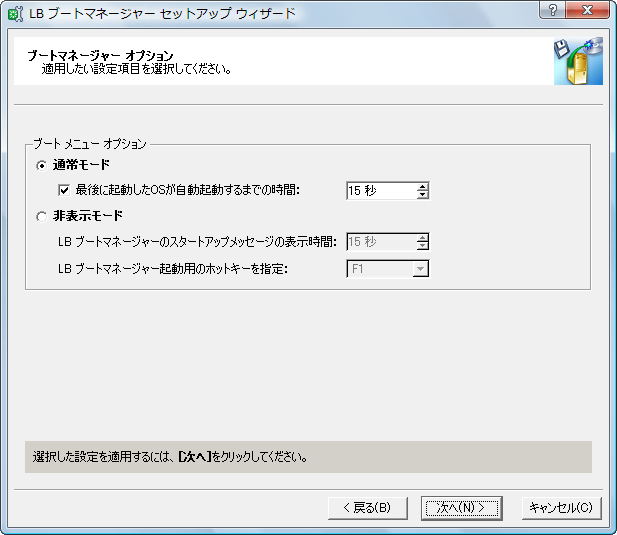The height and width of the screenshot is (535, 617).
Task: Click the 次へ(N) next button
Action: tap(462, 508)
